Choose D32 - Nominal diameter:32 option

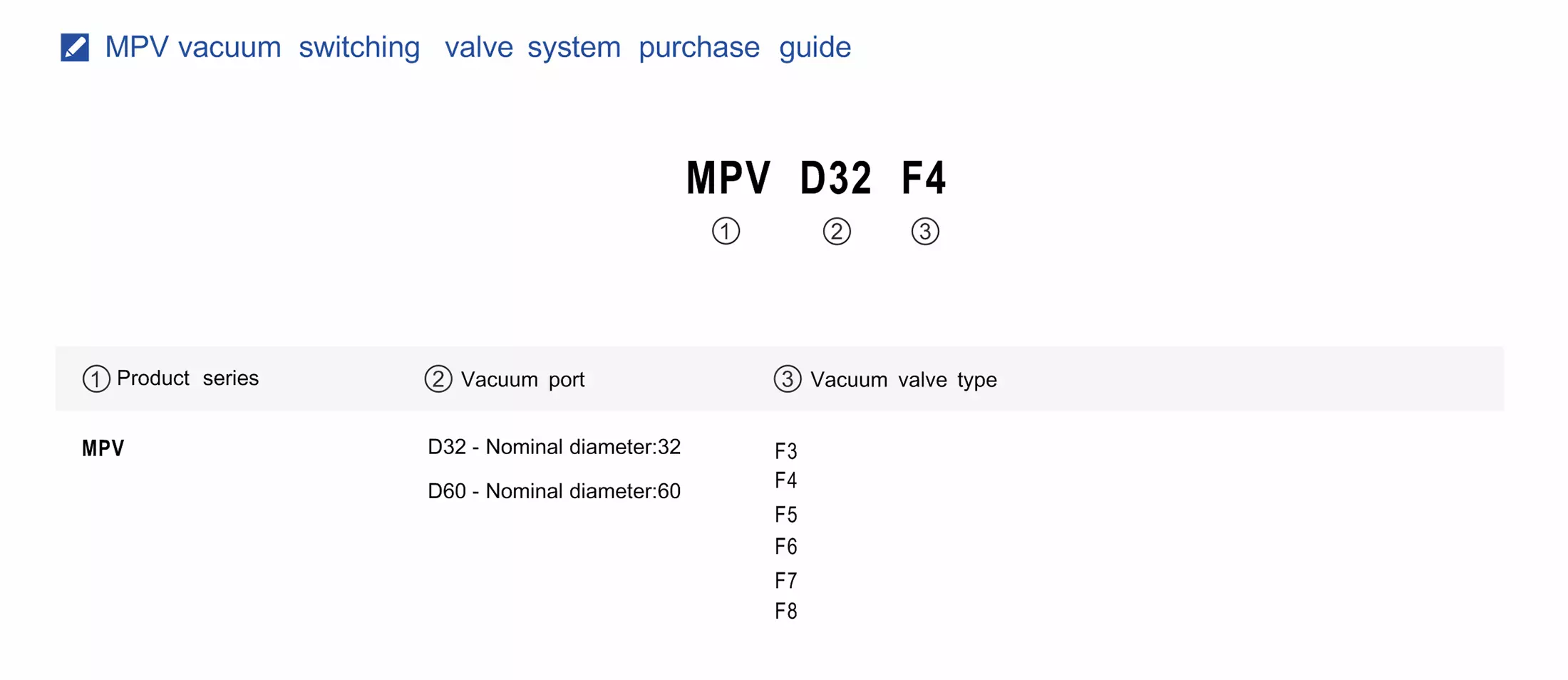[555, 447]
